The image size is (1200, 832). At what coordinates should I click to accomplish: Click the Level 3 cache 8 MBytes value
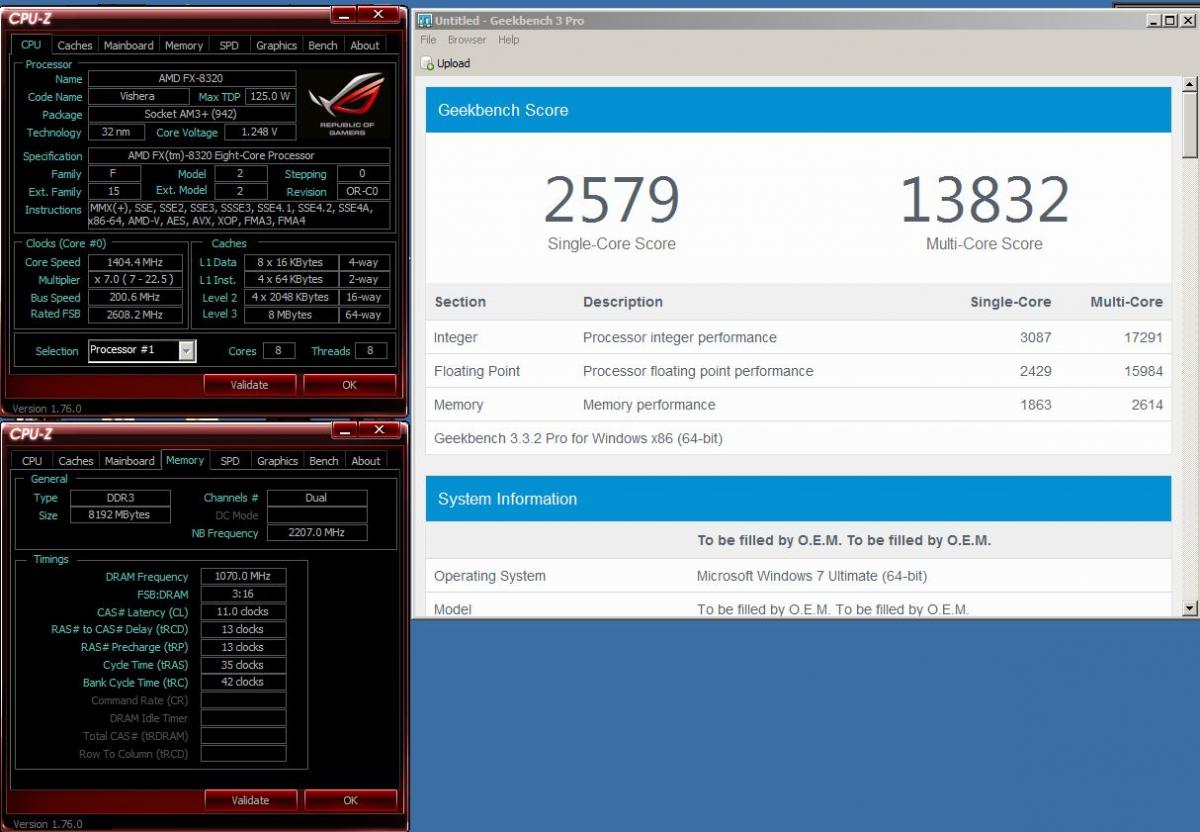291,314
